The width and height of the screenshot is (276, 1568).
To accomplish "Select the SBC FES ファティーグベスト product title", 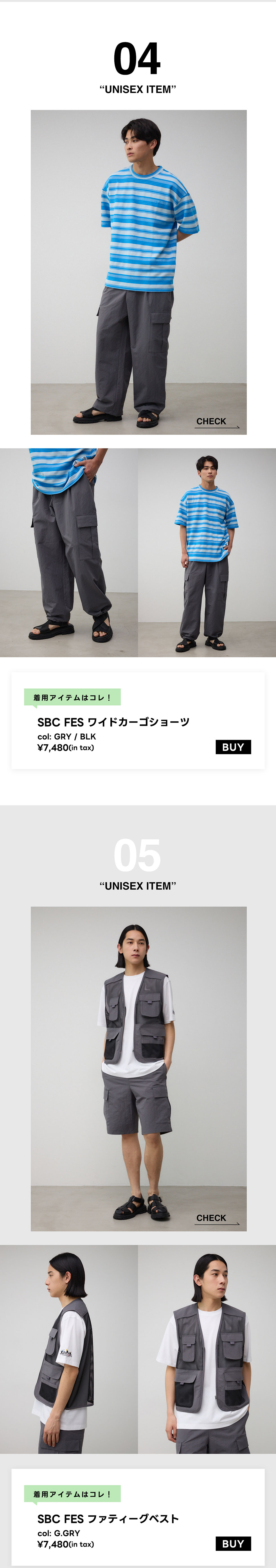I will pyautogui.click(x=108, y=1519).
